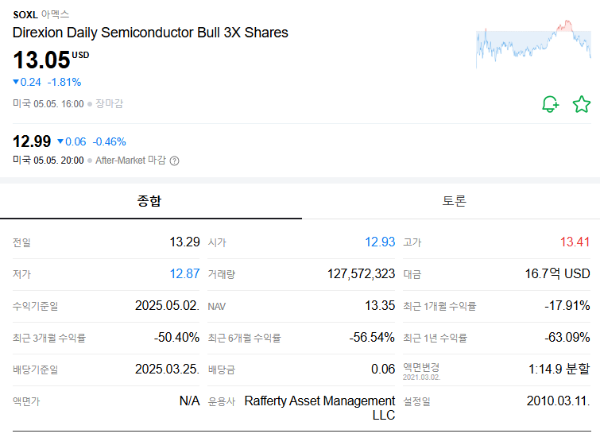The width and height of the screenshot is (600, 433).
Task: Click the 액면가 value N/A
Action: pos(190,401)
